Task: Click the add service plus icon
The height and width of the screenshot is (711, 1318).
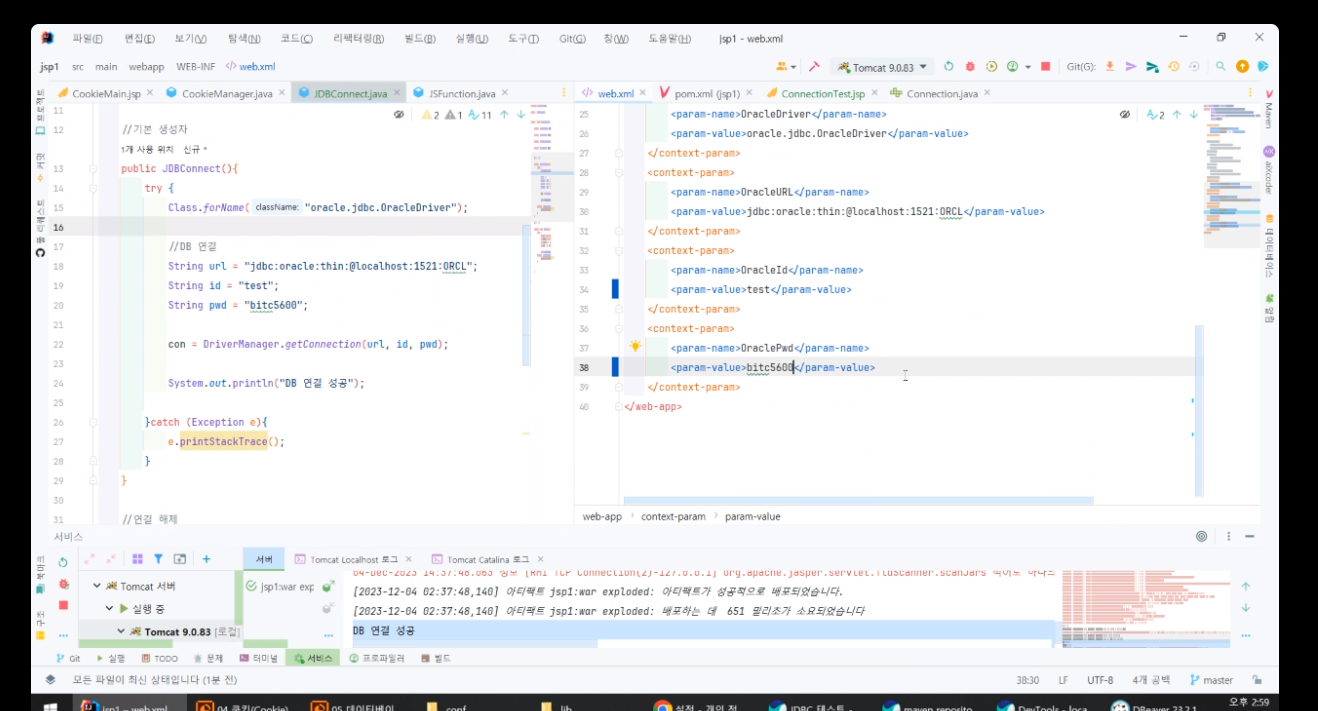Action: (x=206, y=559)
